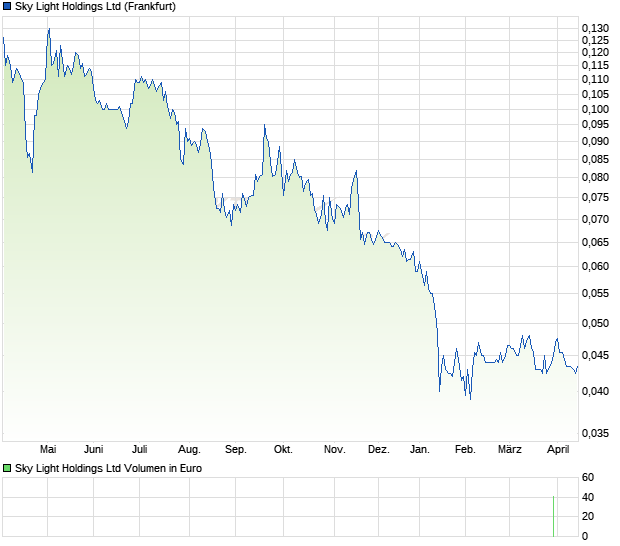
Task: Select the Aug. month label
Action: tap(189, 450)
